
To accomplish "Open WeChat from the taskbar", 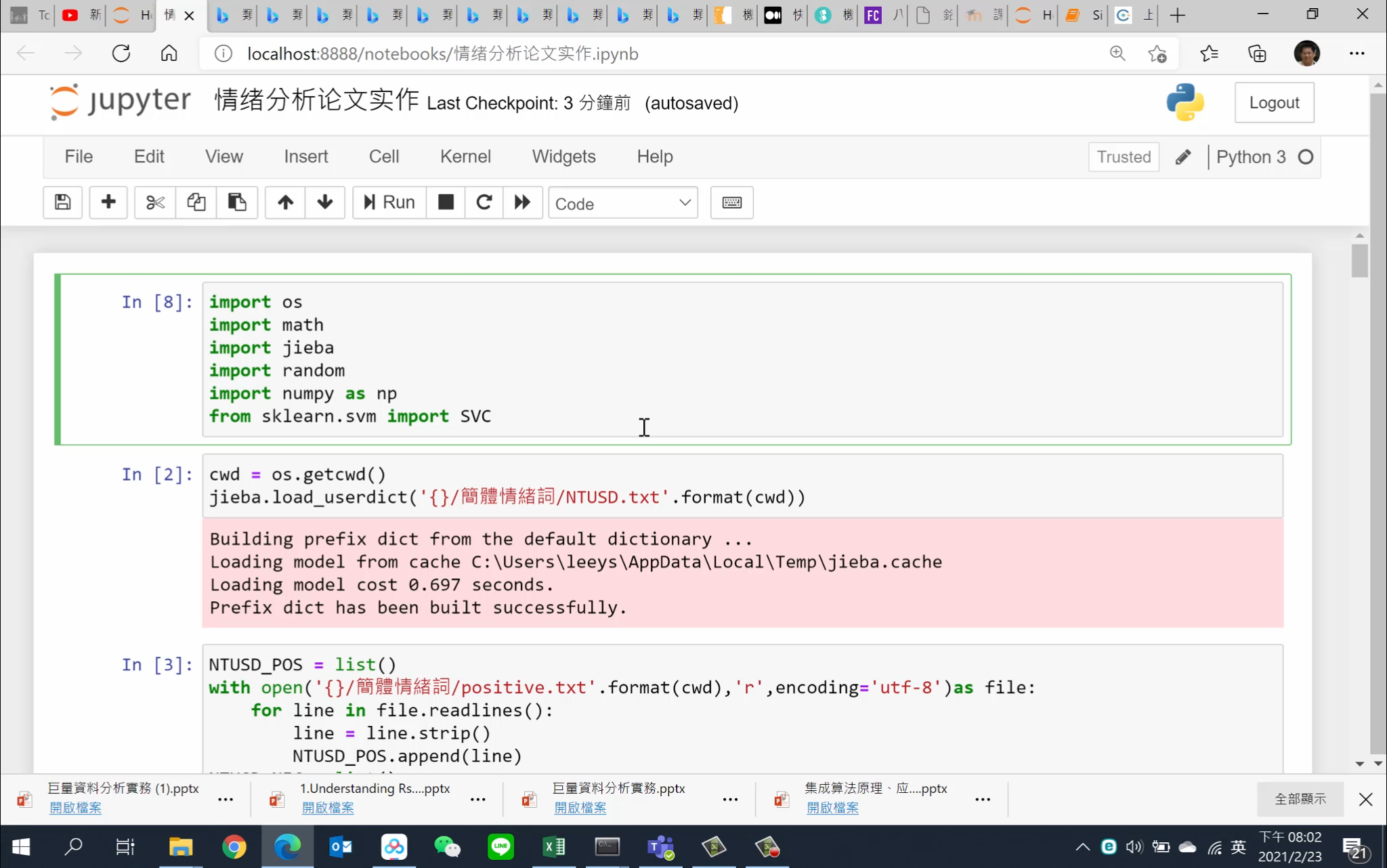I will [447, 846].
